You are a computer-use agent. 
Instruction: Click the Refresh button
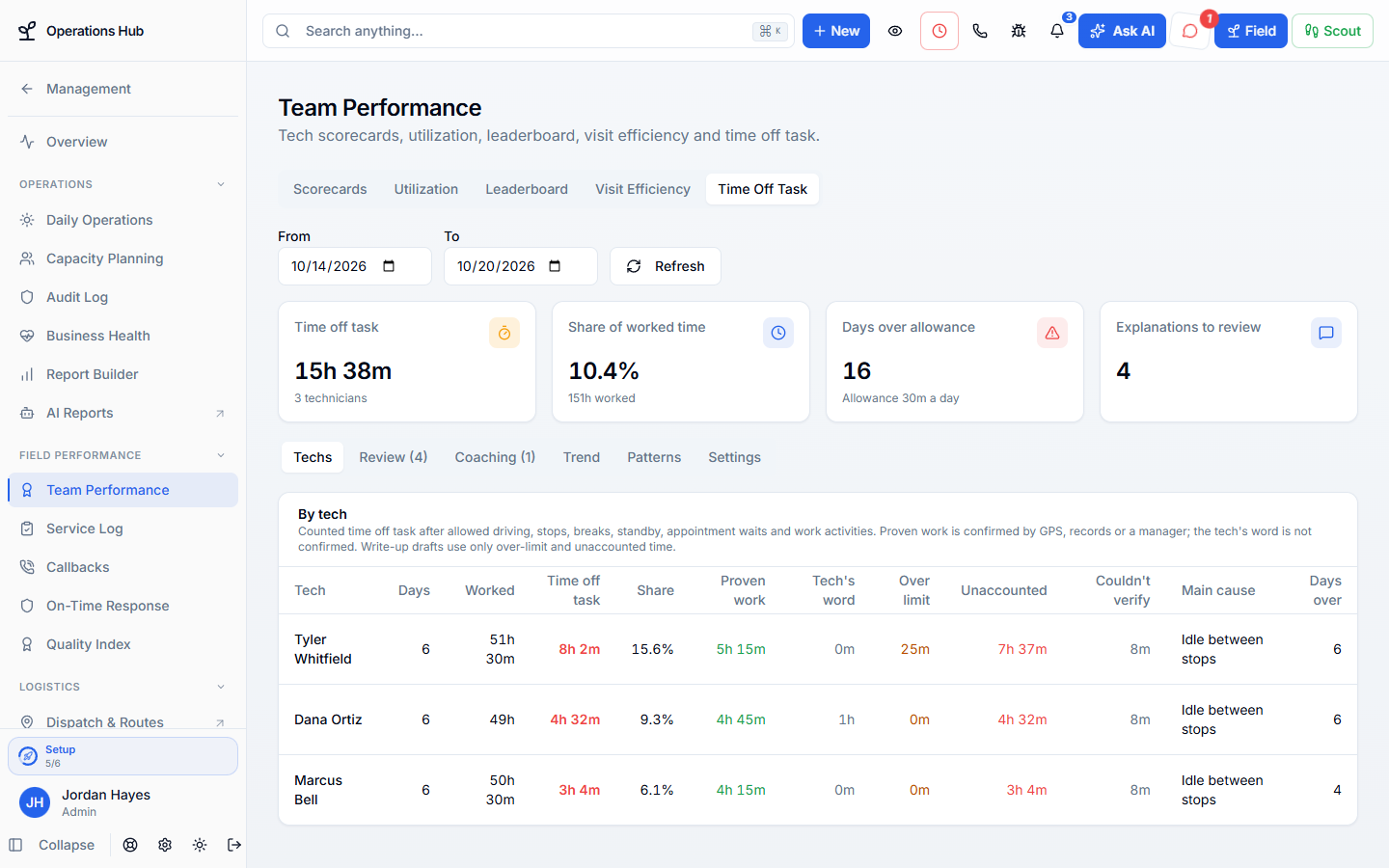coord(666,266)
